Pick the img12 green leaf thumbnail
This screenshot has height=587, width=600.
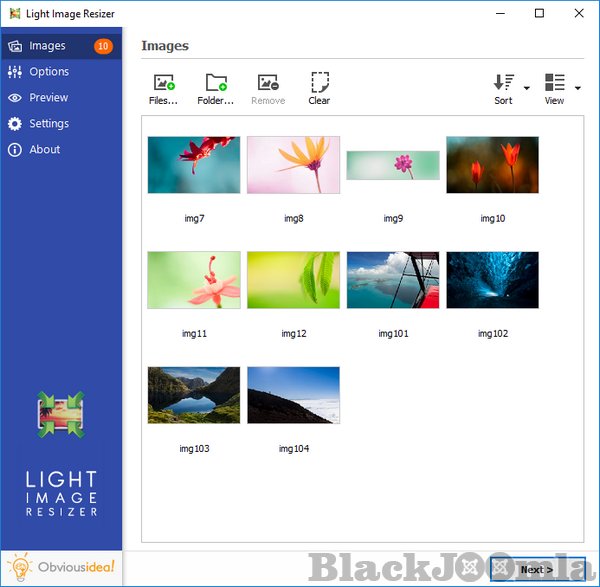click(x=293, y=280)
